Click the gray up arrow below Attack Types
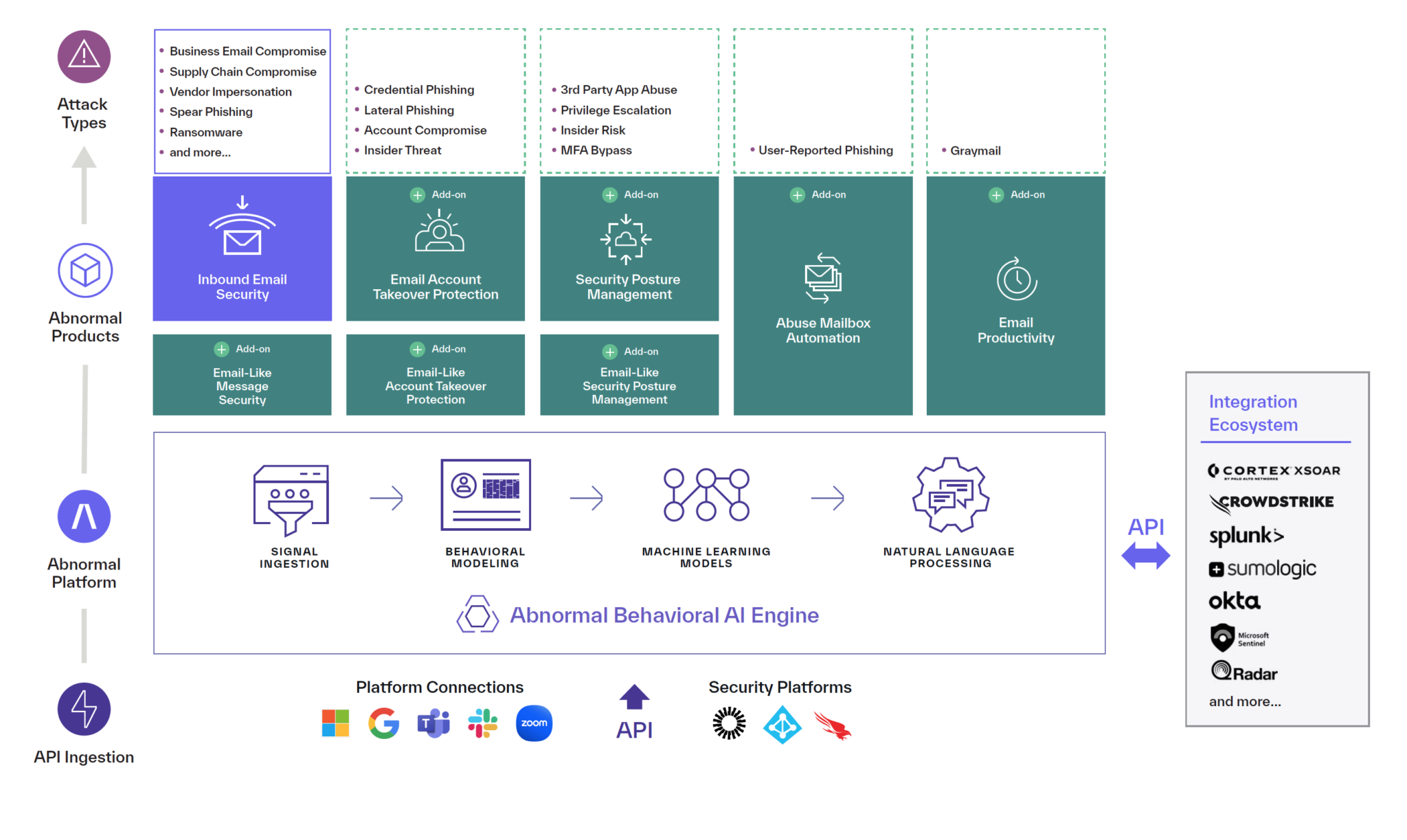 pyautogui.click(x=84, y=185)
